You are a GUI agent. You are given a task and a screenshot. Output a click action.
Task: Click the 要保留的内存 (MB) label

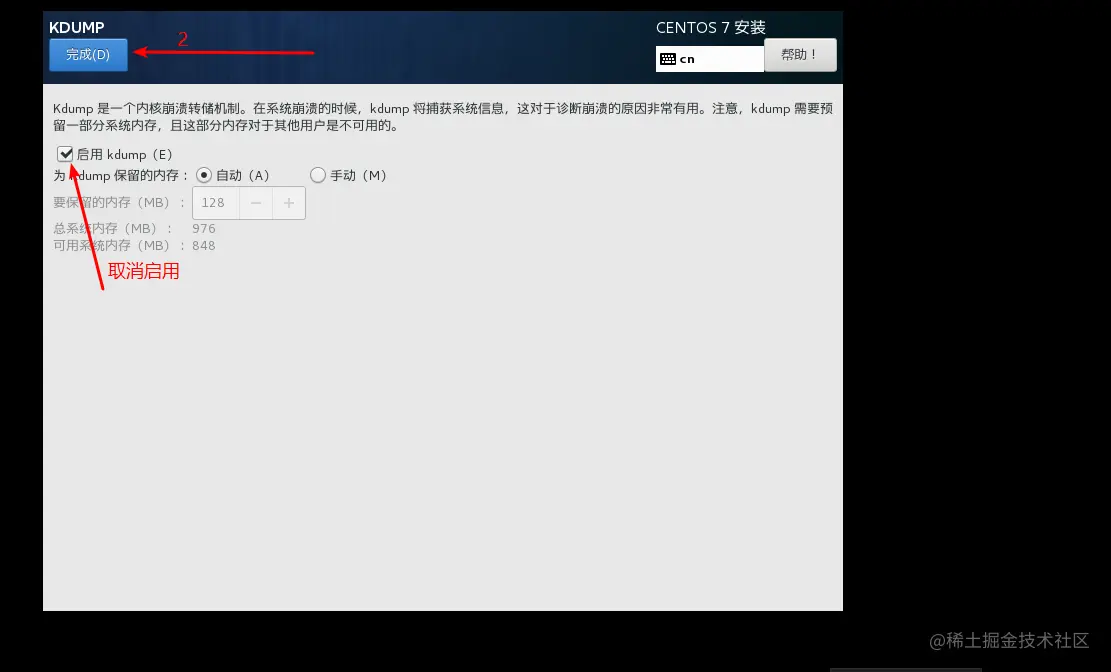119,203
